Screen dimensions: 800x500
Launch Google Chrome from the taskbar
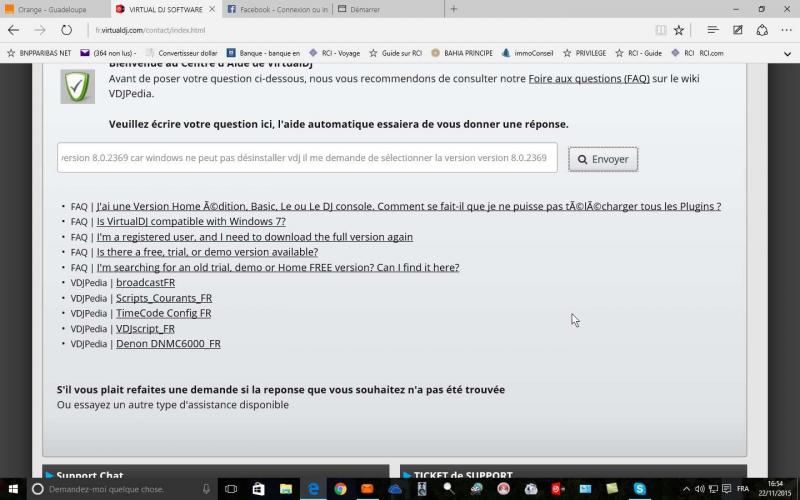pyautogui.click(x=340, y=489)
